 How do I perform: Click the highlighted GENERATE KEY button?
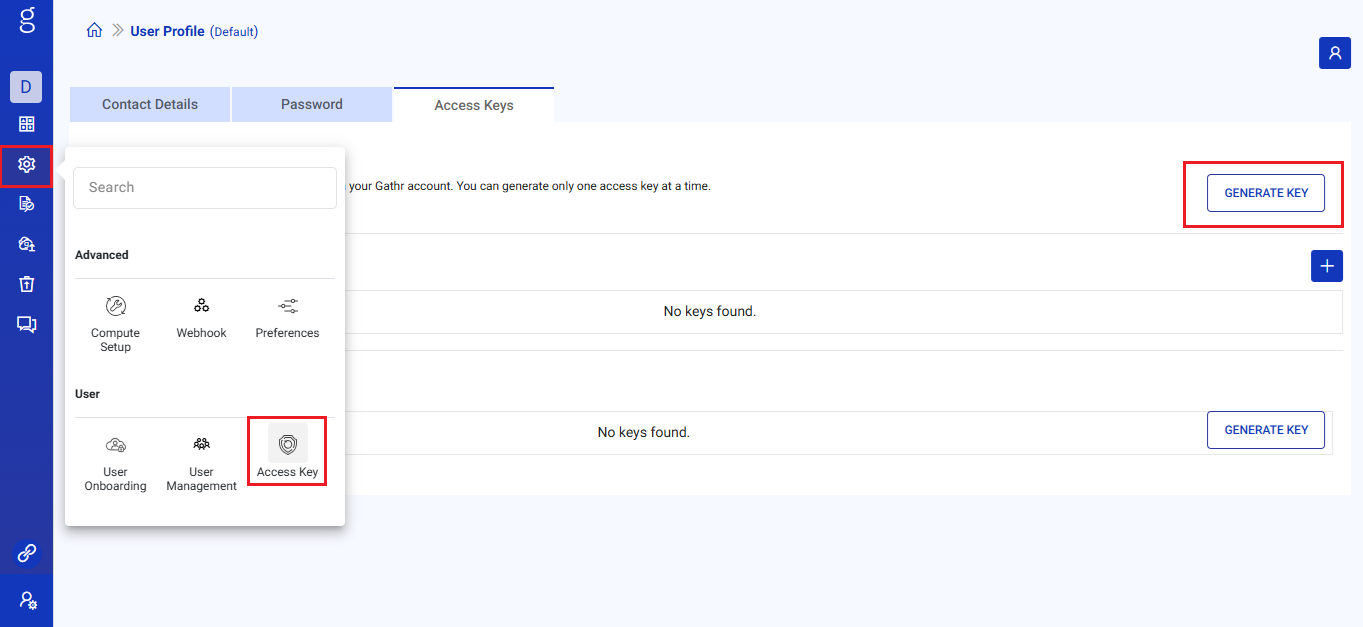point(1265,192)
